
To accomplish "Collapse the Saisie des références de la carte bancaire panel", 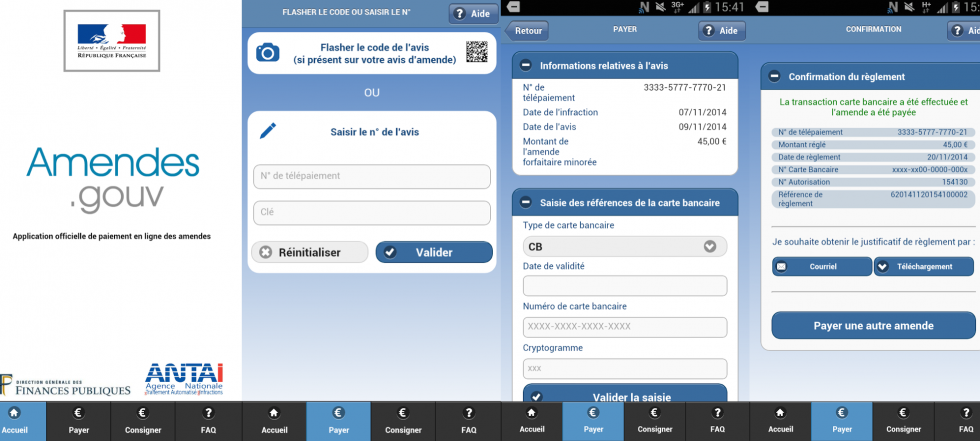I will pos(526,202).
